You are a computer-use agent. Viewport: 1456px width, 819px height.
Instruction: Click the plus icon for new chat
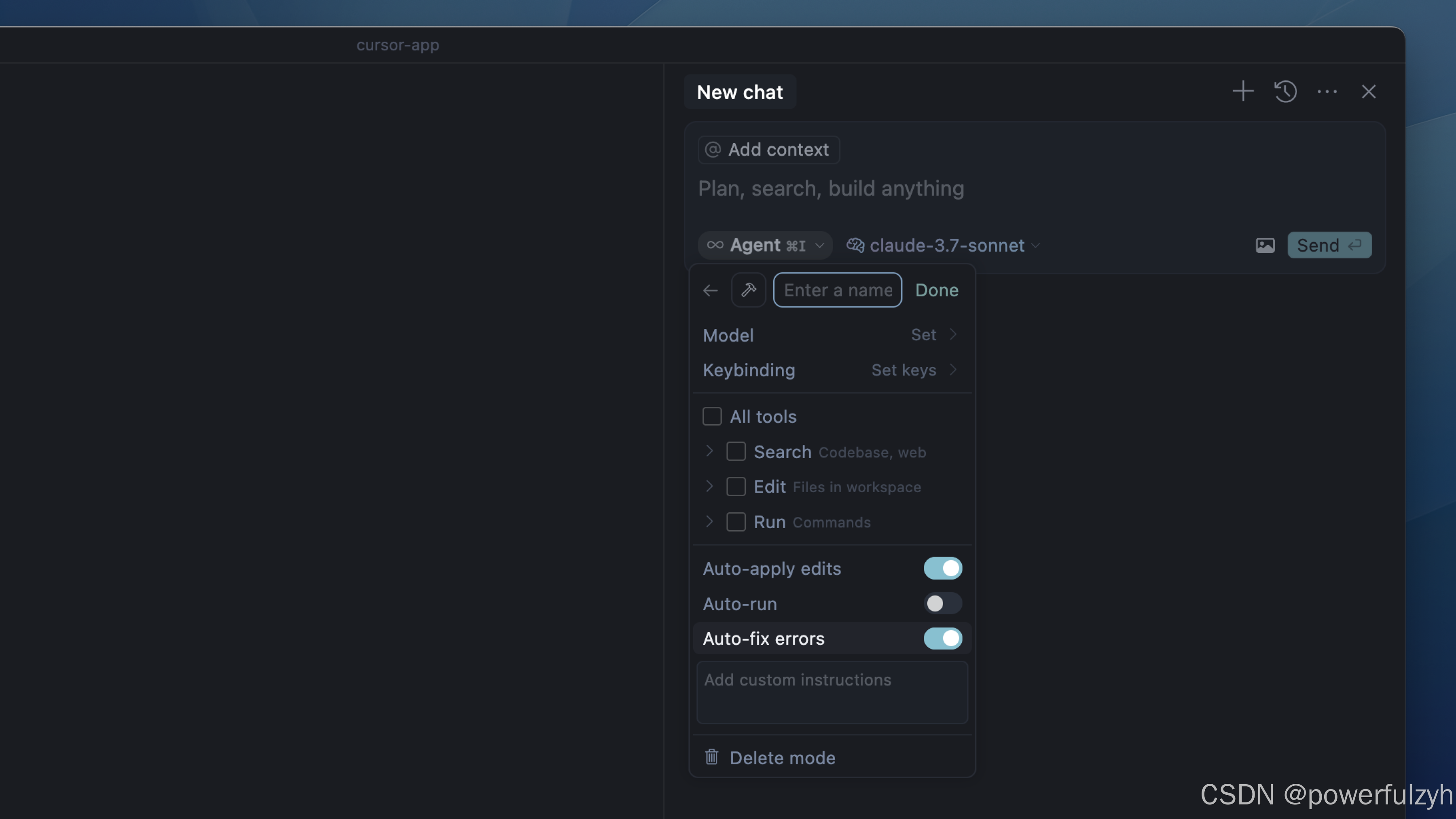coord(1242,91)
